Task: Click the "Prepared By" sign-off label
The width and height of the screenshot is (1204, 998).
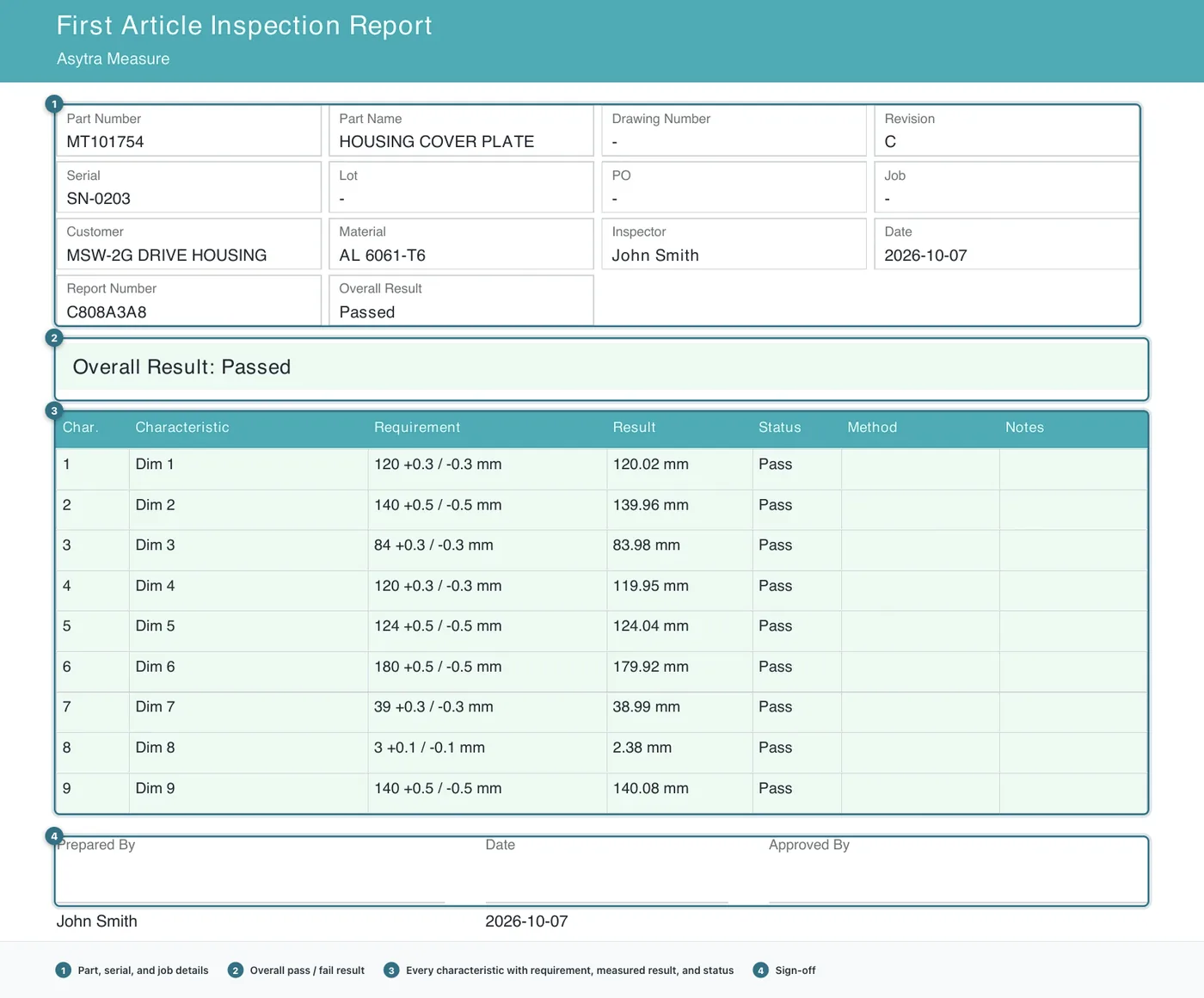Action: coord(96,845)
